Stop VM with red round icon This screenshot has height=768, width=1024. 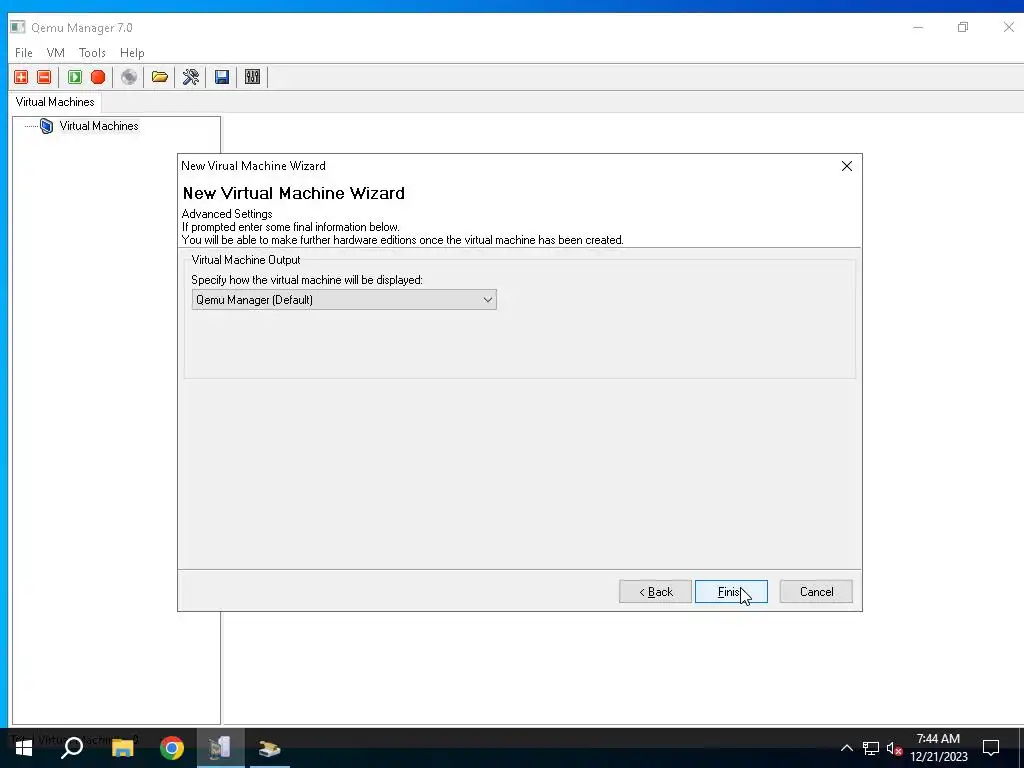98,77
